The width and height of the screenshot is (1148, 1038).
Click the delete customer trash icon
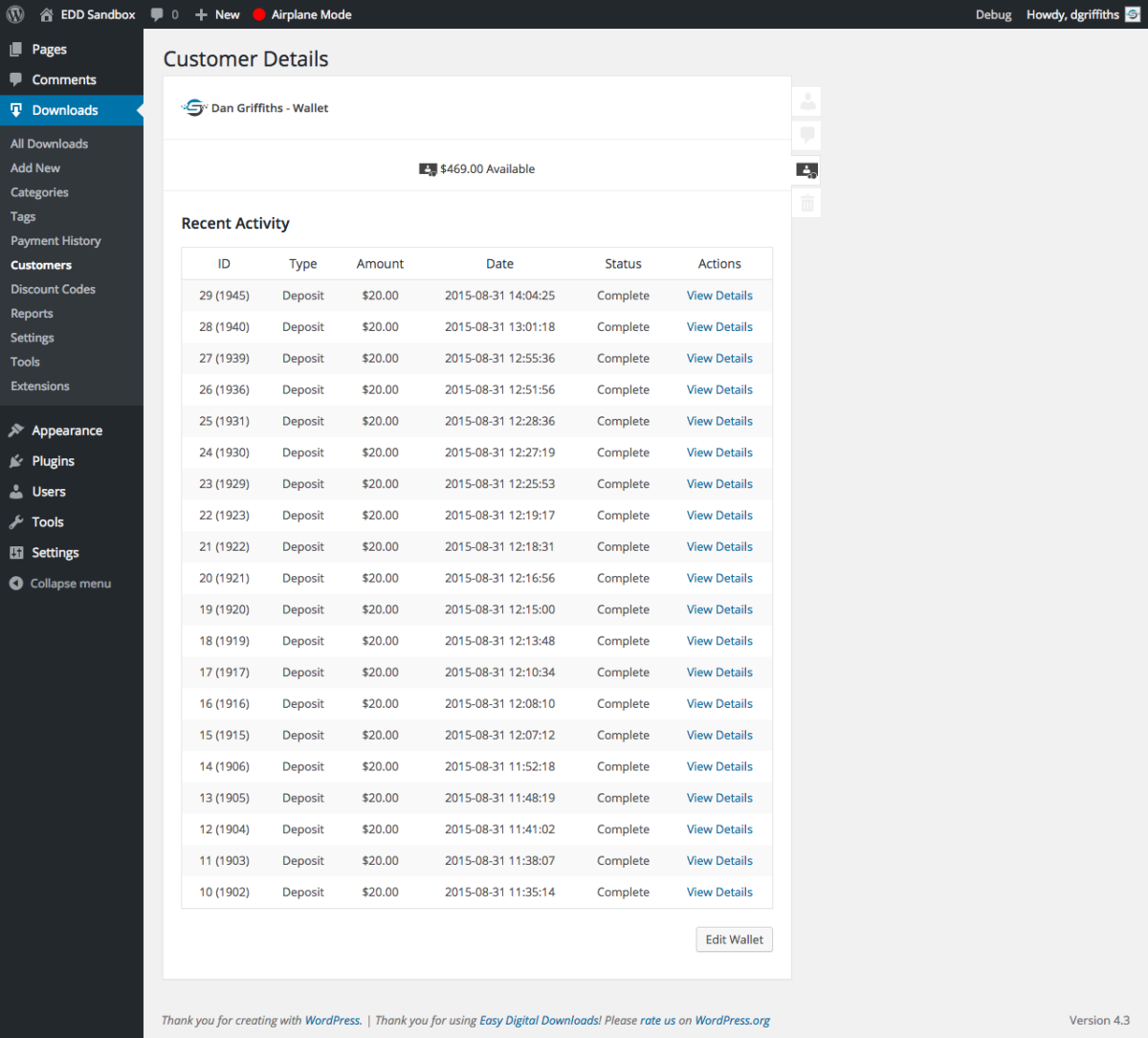point(807,203)
